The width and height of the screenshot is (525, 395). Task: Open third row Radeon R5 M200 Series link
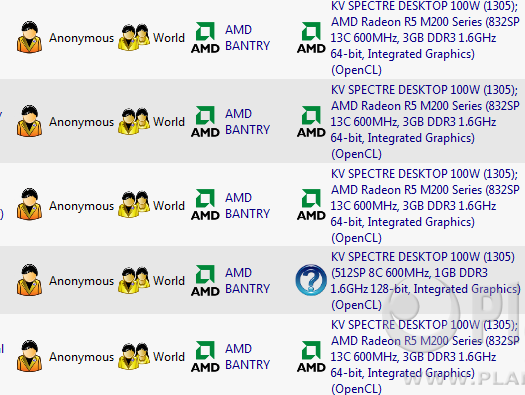(425, 206)
